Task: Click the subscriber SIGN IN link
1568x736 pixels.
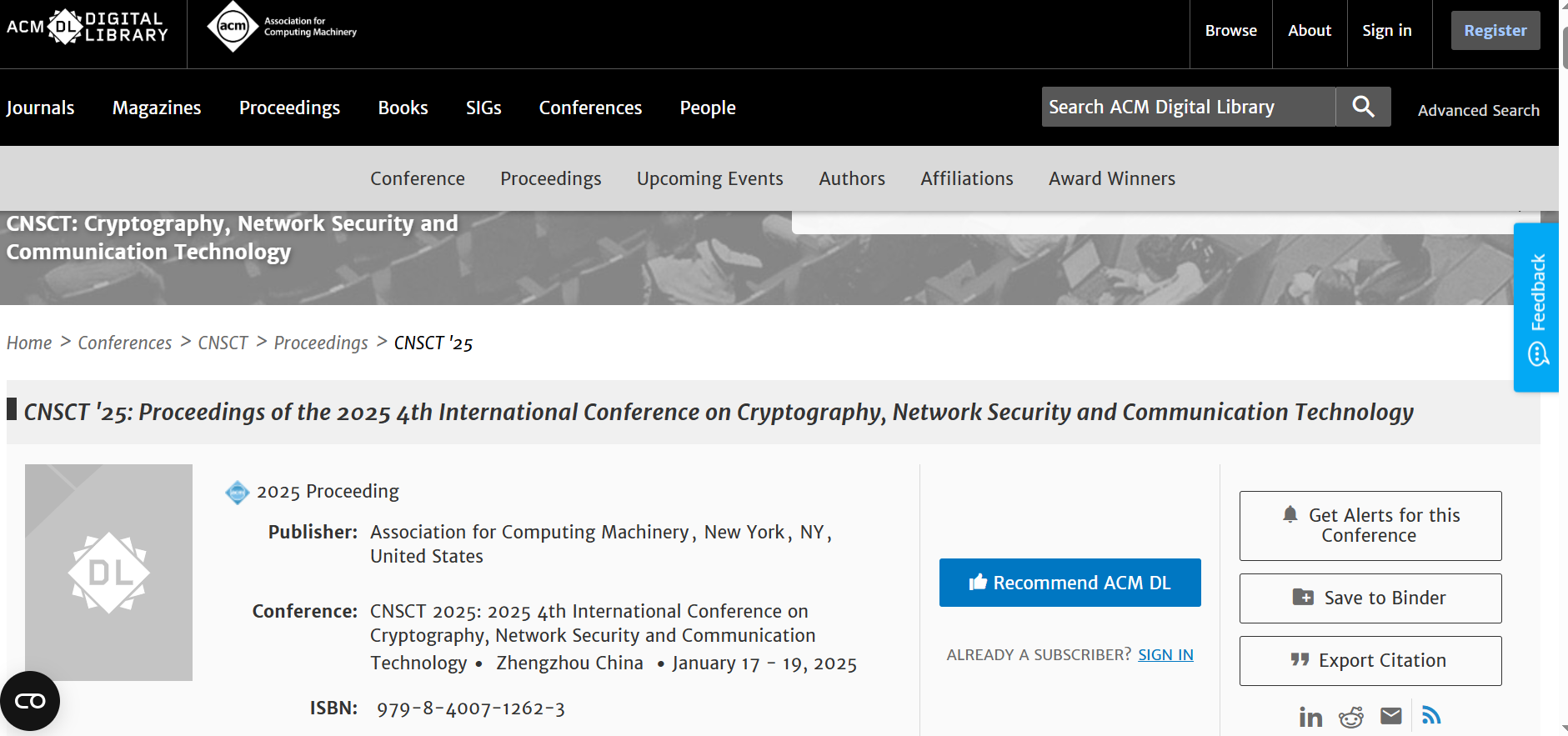Action: pos(1165,655)
